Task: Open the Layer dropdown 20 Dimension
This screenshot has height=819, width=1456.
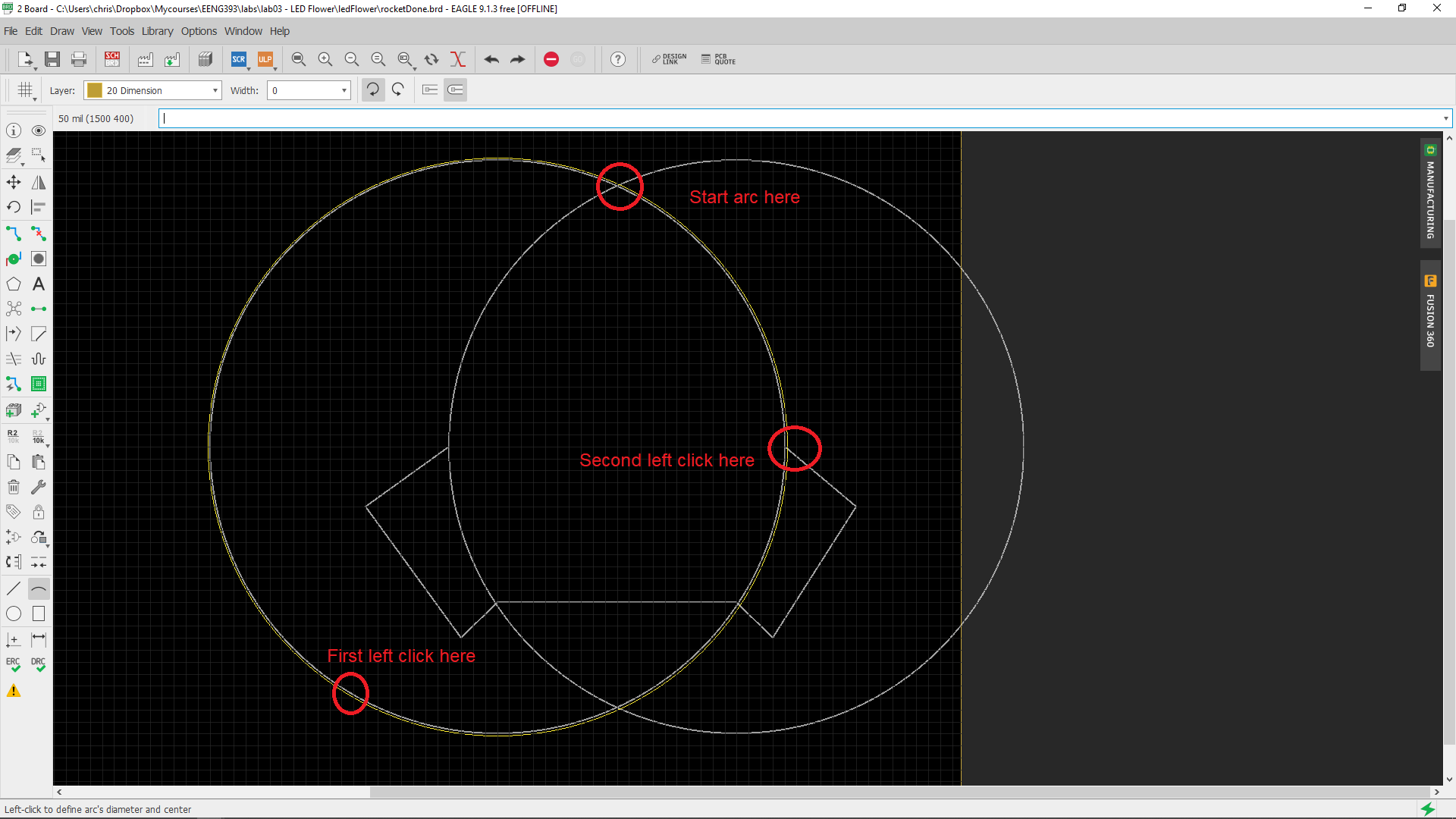Action: click(152, 90)
